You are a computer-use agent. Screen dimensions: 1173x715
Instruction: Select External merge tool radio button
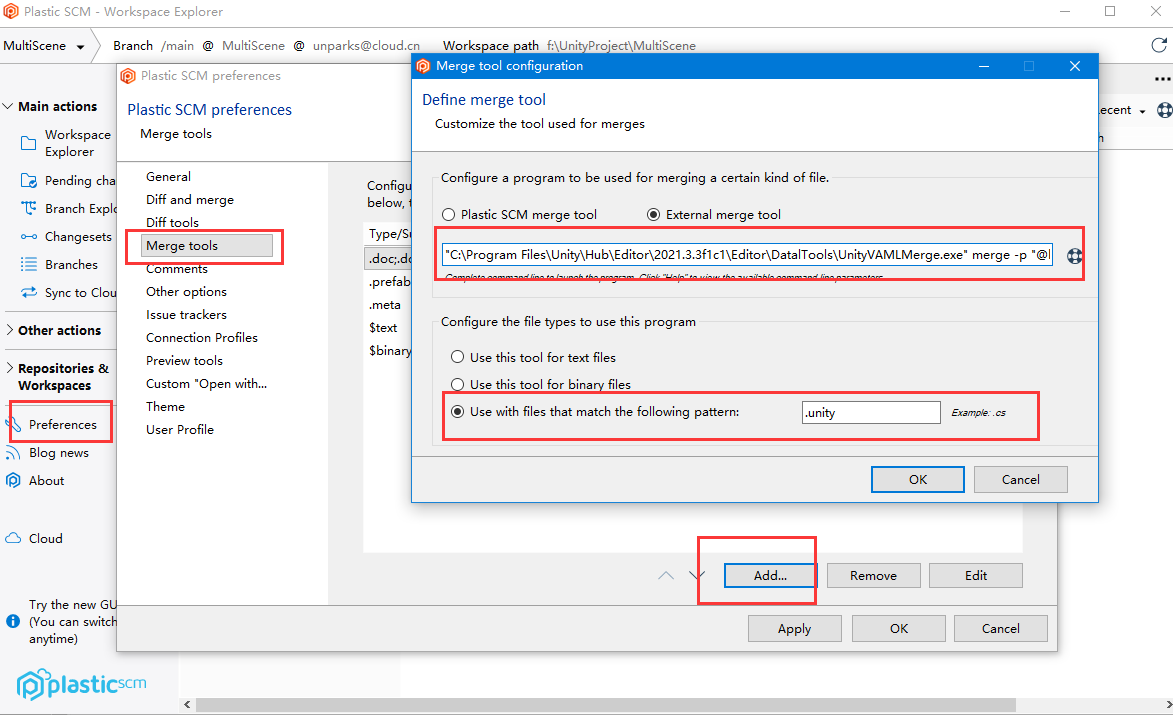tap(653, 215)
